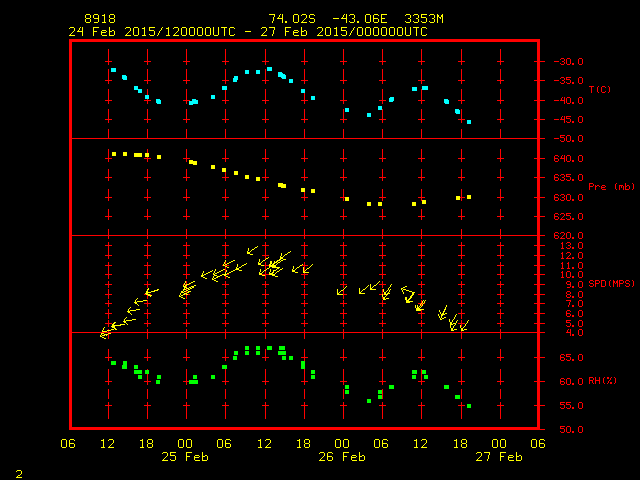The width and height of the screenshot is (640, 480).
Task: Click the 'T(C)' temperature axis label
Action: pos(600,89)
